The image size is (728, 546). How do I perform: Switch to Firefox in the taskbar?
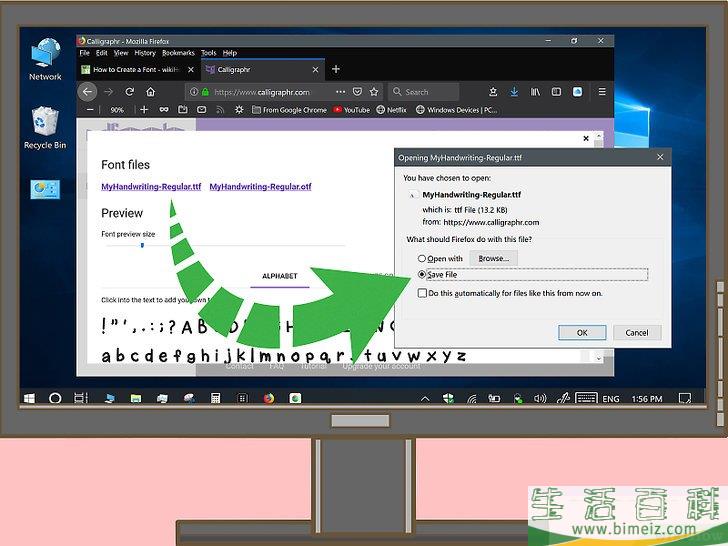click(x=269, y=398)
